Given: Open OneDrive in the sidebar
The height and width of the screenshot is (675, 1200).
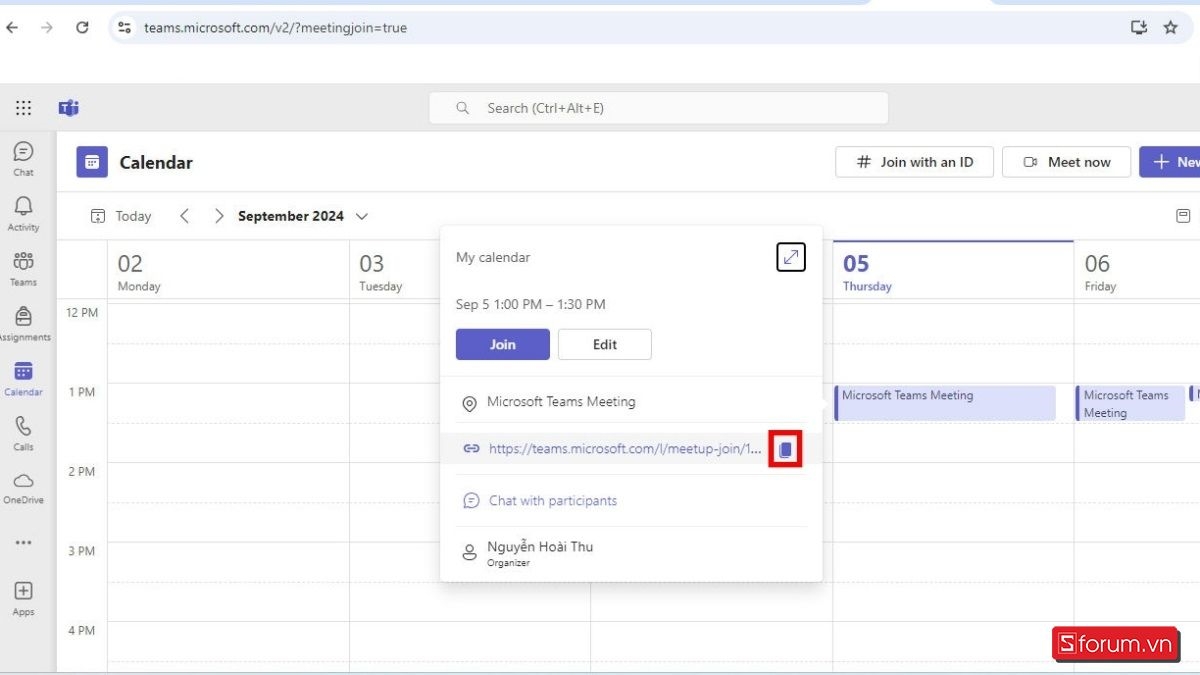Looking at the screenshot, I should click(23, 489).
